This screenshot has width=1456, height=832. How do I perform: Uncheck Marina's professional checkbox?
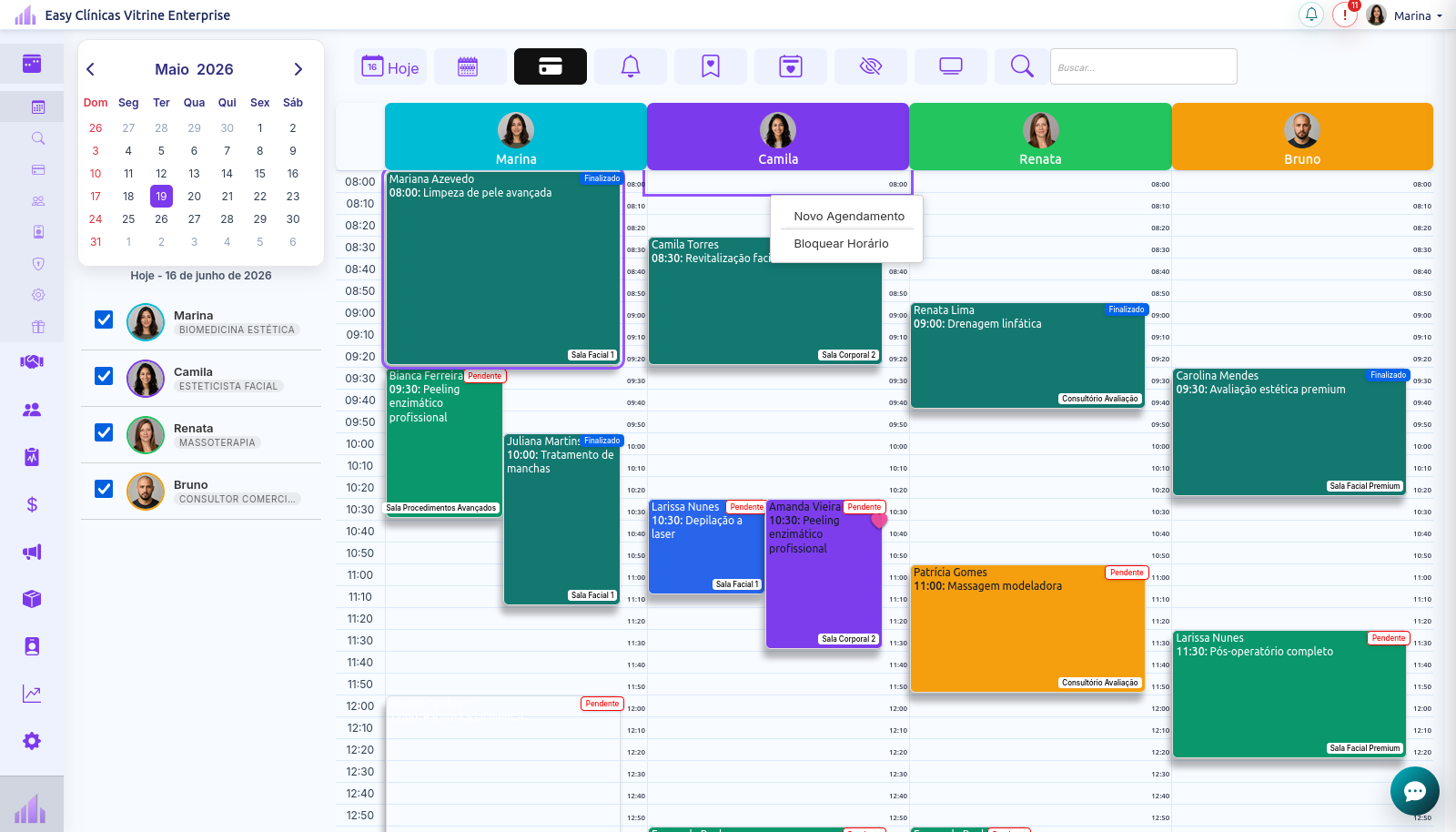coord(104,320)
